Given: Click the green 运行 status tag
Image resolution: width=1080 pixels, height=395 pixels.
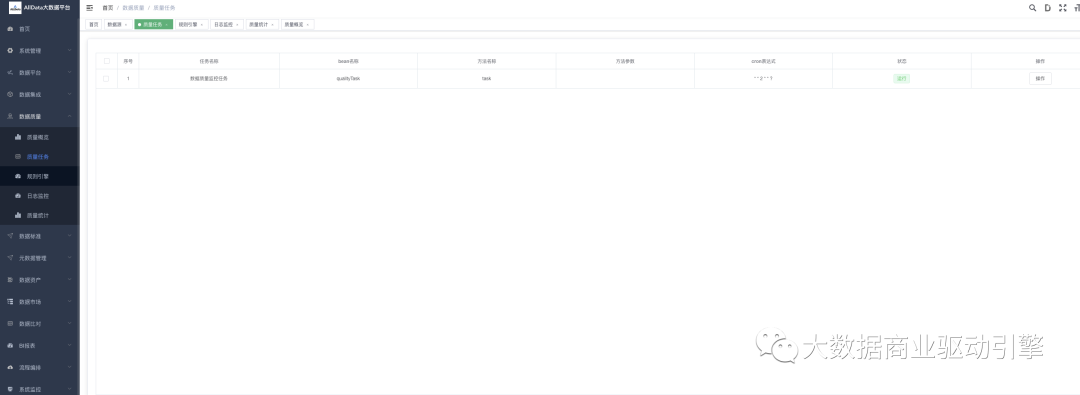Looking at the screenshot, I should click(x=901, y=79).
